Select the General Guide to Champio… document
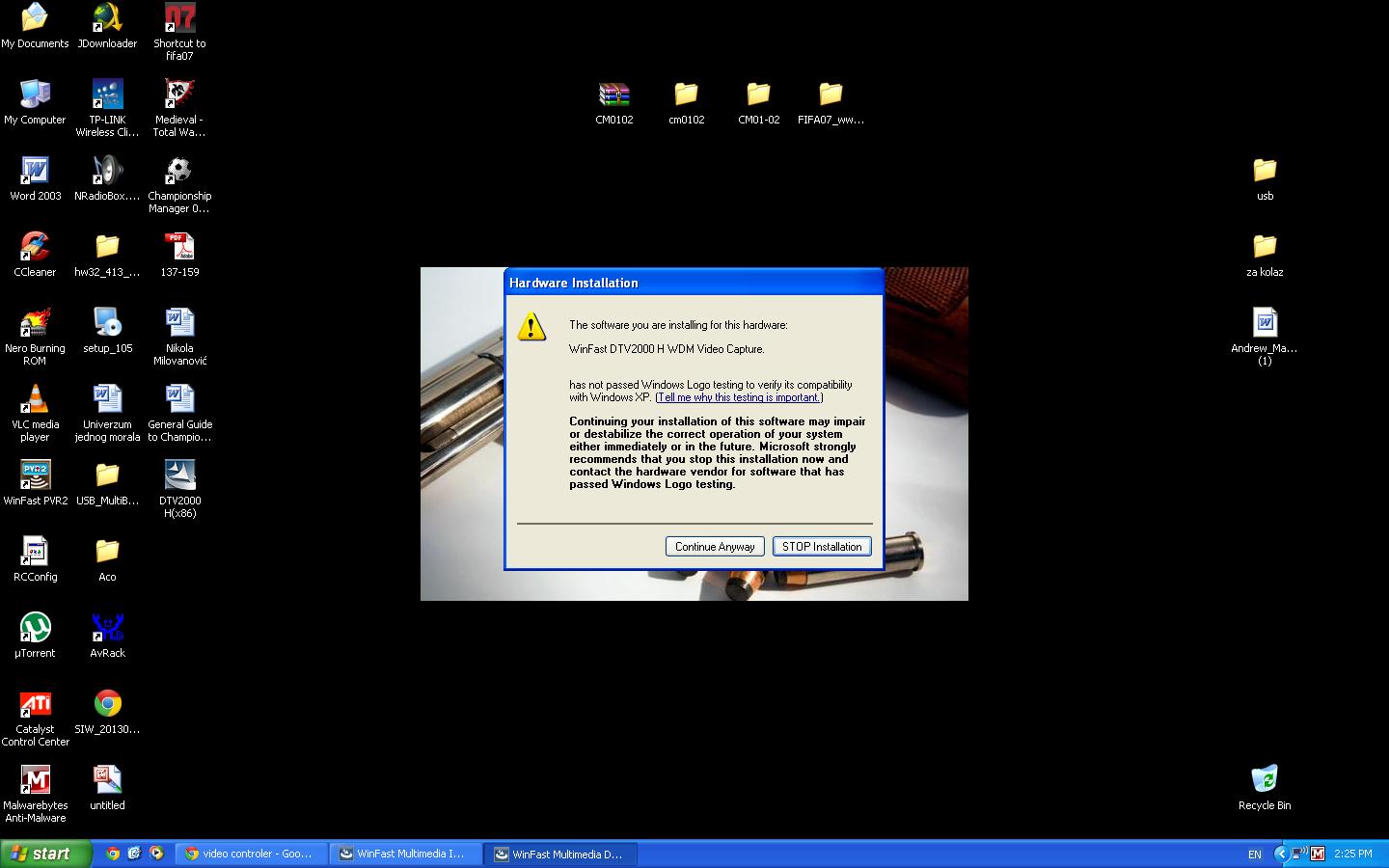 179,413
